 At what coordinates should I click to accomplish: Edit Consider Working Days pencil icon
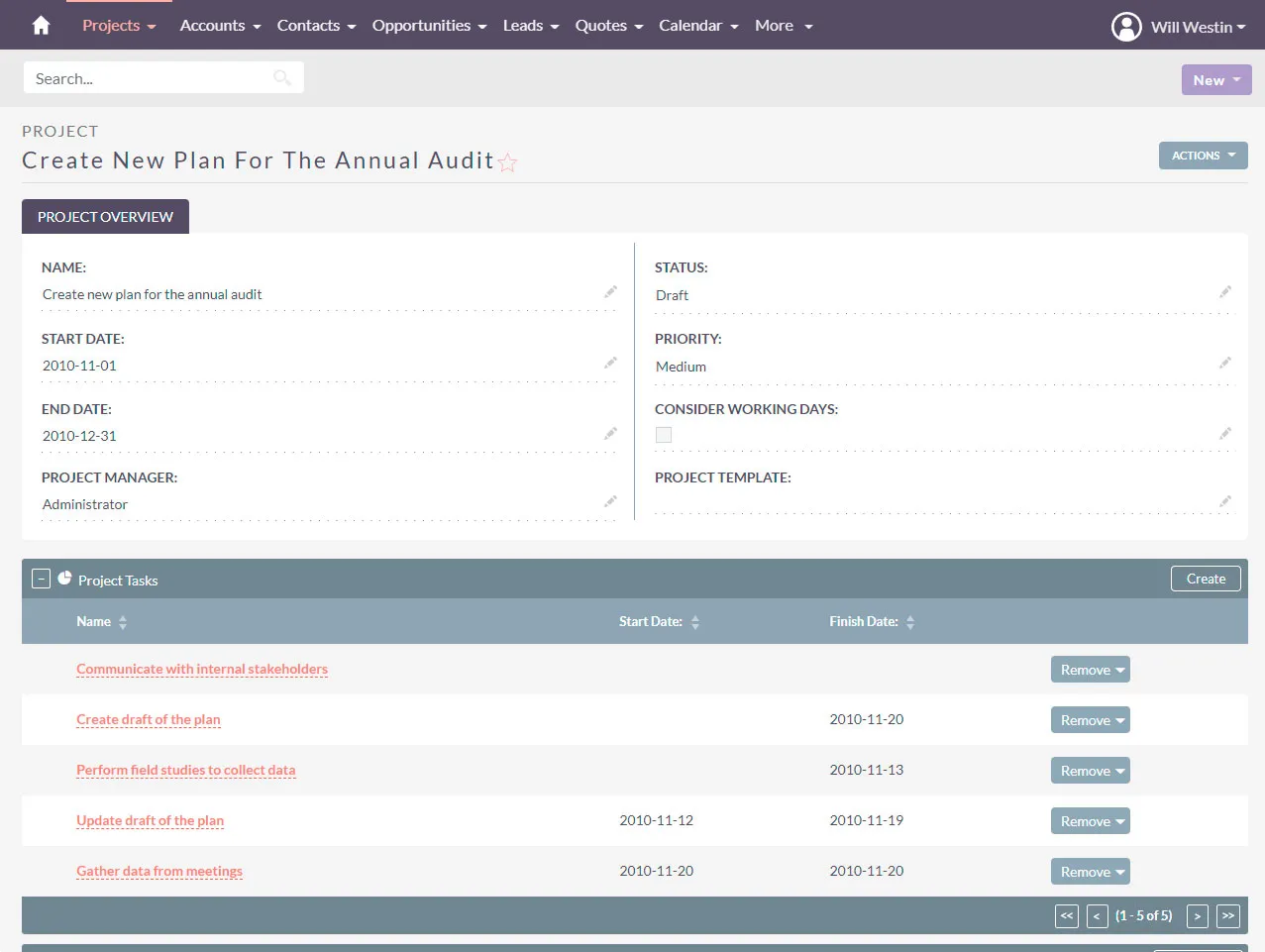coord(1225,434)
